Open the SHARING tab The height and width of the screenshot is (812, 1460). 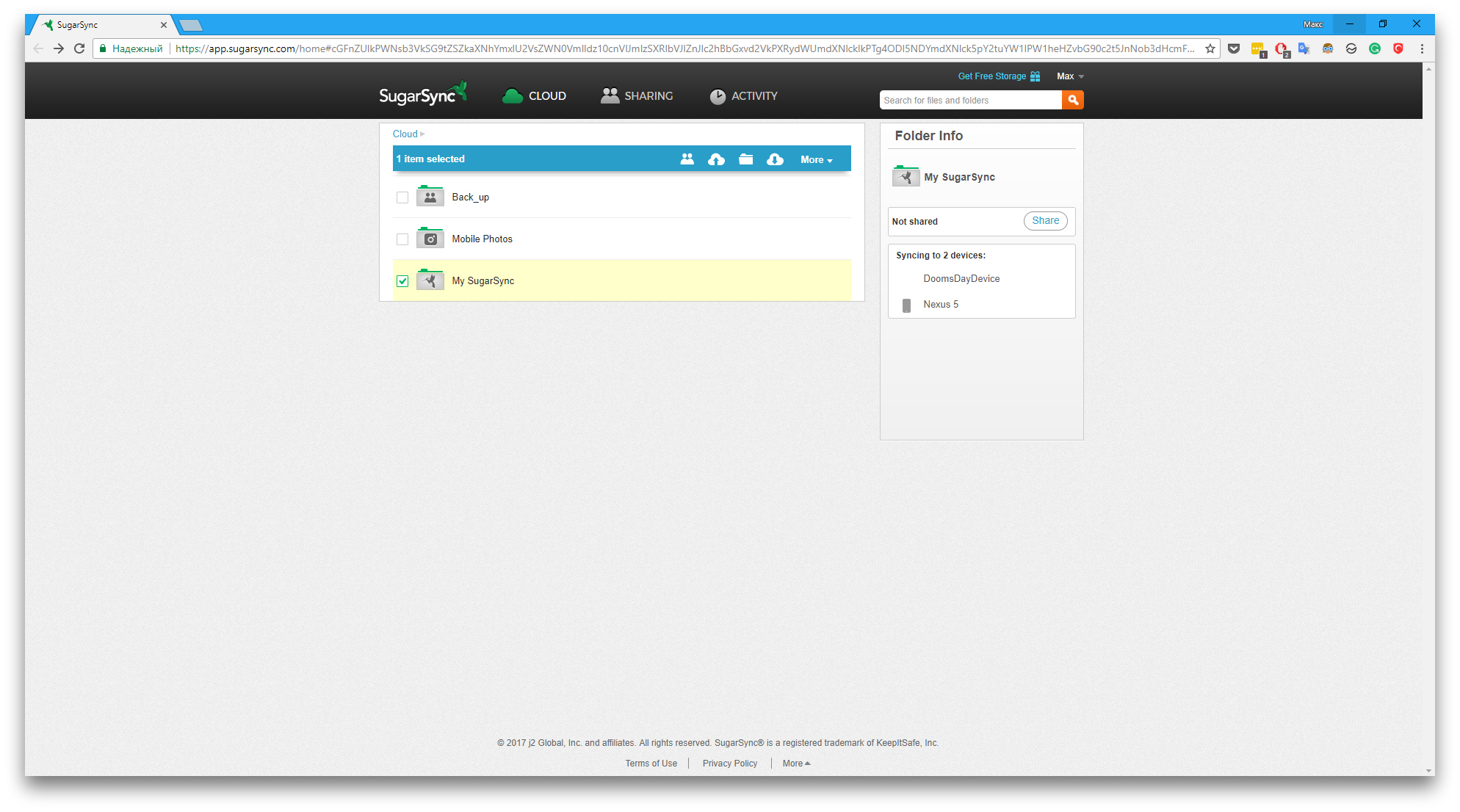click(637, 96)
